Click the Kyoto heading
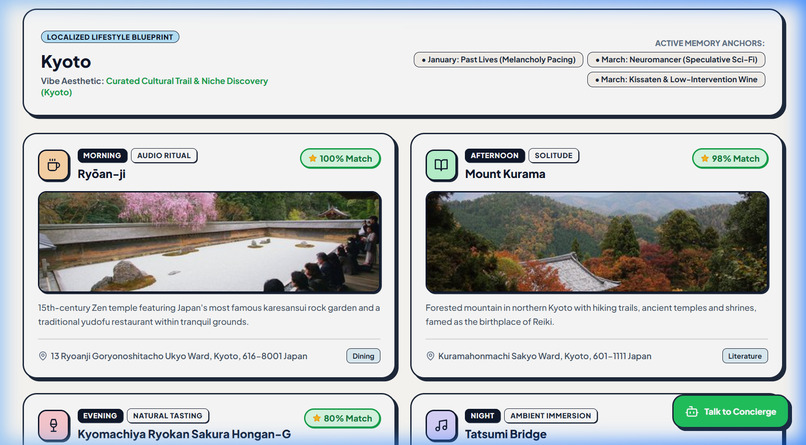Screen dimensions: 806x445 pyautogui.click(x=66, y=62)
